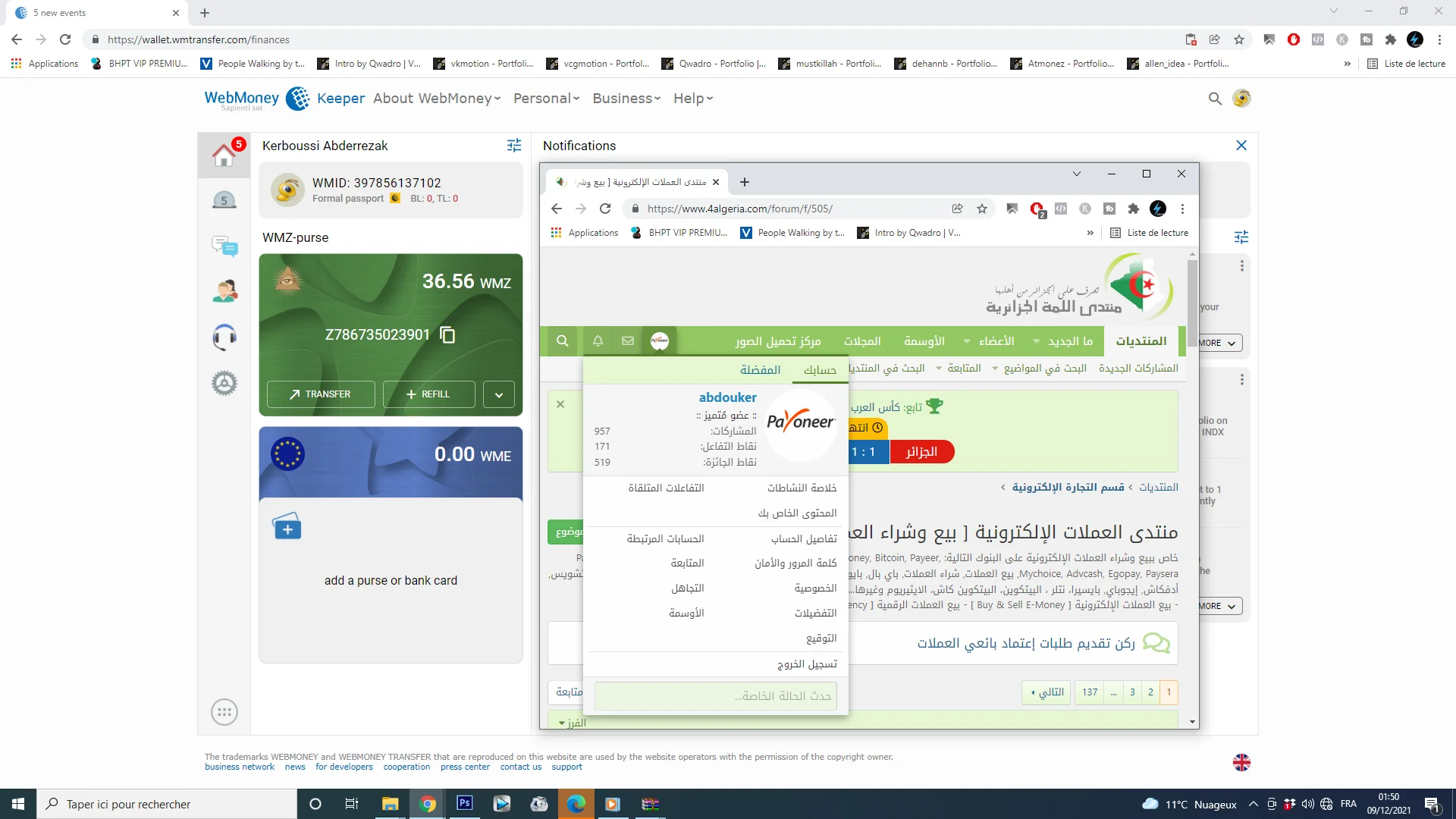
Task: Open the الخصوصية privacy link
Action: 815,588
